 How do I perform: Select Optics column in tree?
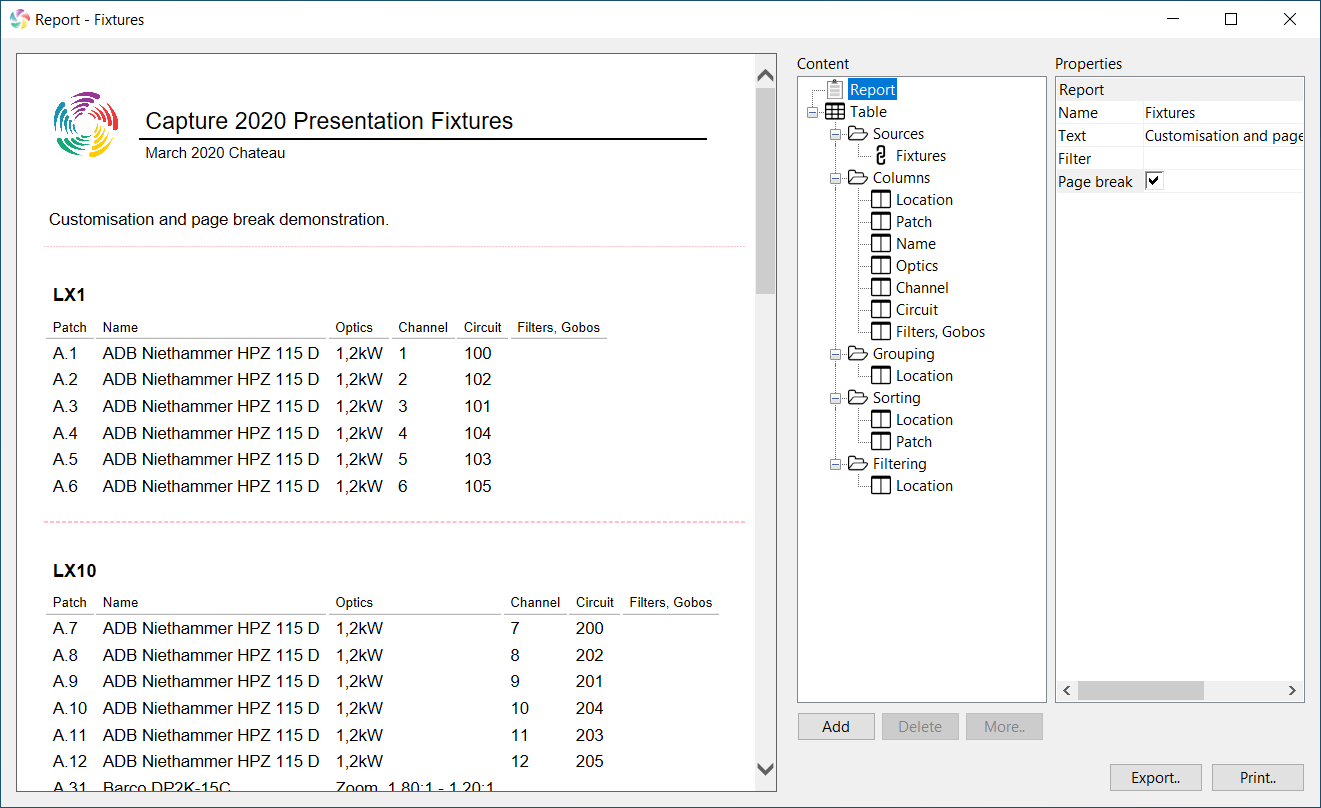click(x=917, y=266)
